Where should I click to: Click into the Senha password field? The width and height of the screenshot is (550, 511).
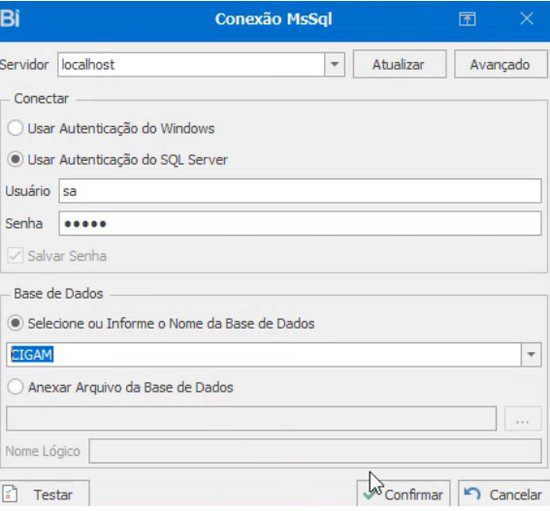[x=300, y=223]
